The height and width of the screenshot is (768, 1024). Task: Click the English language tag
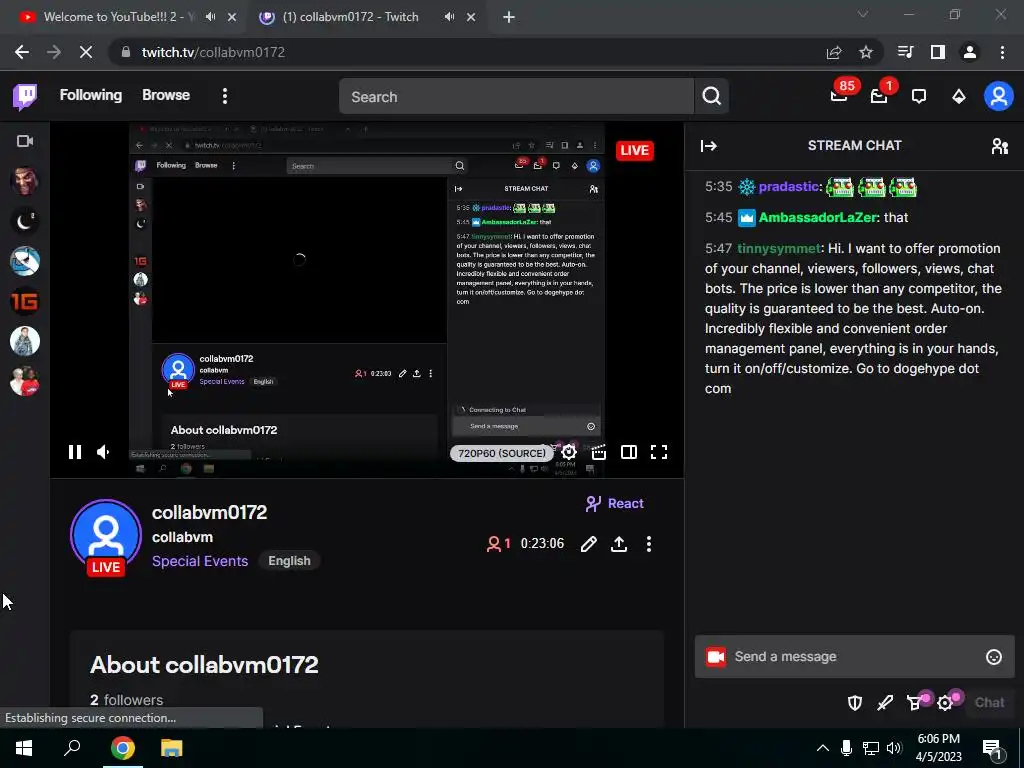coord(289,561)
